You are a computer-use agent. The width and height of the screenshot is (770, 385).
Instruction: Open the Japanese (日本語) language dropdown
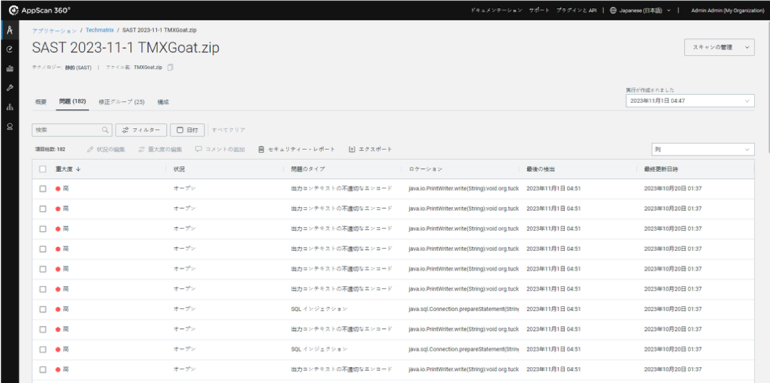coord(640,10)
